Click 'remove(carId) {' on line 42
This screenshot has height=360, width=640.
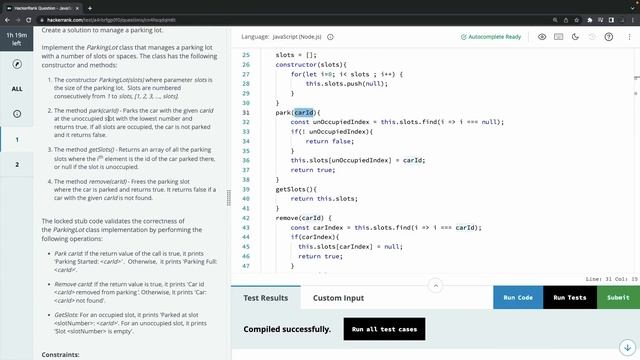(x=303, y=218)
